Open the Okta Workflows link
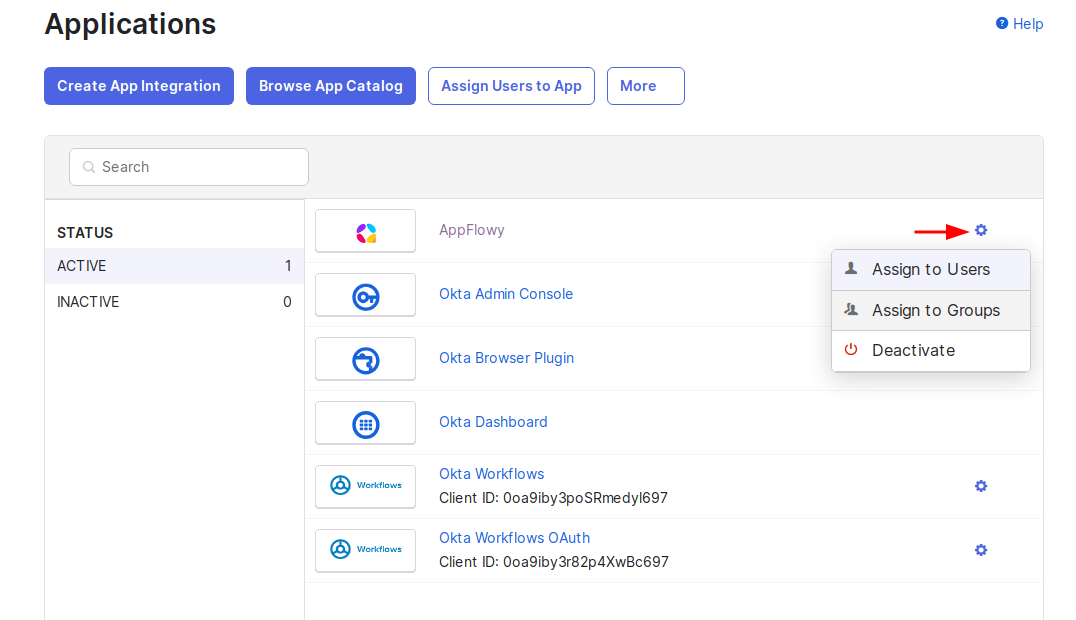This screenshot has height=620, width=1076. pos(491,474)
